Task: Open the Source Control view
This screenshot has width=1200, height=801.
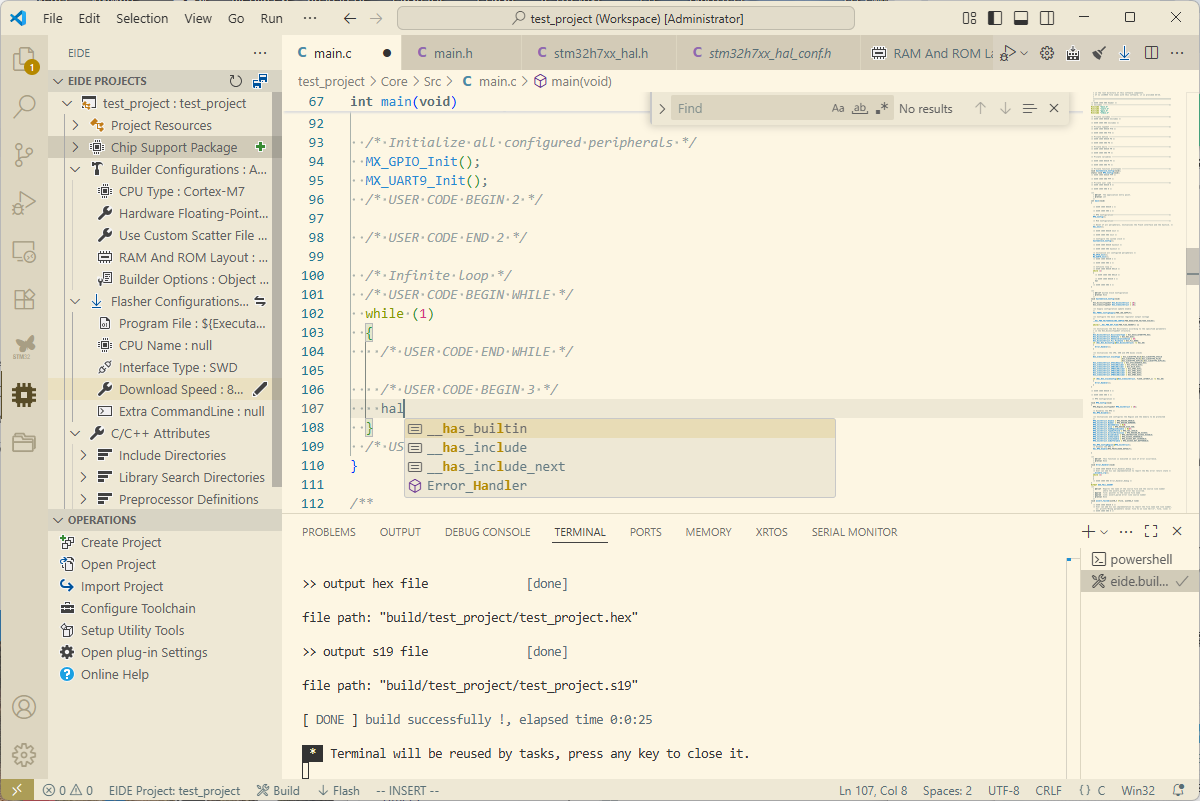Action: tap(24, 155)
